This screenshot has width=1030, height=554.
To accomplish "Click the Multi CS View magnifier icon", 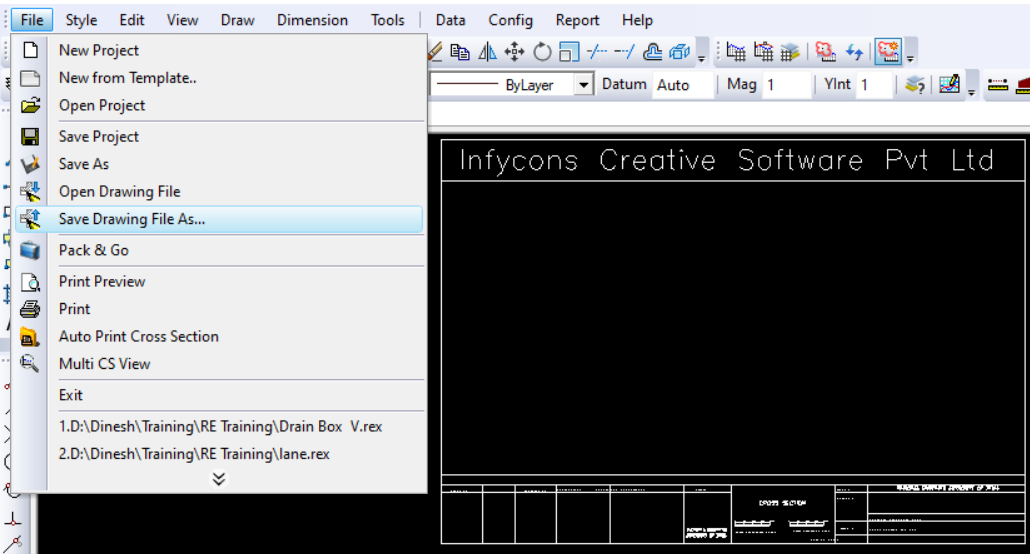I will [x=30, y=364].
